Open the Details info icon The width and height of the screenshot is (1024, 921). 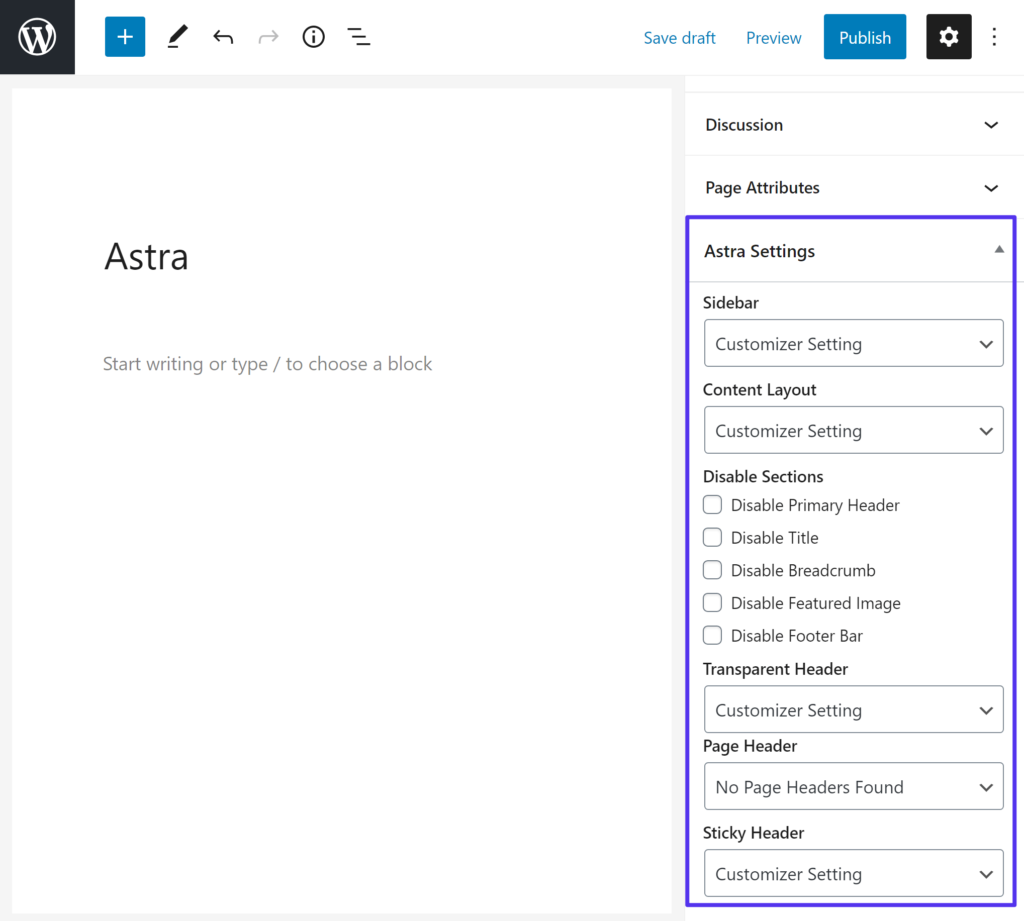click(x=314, y=37)
